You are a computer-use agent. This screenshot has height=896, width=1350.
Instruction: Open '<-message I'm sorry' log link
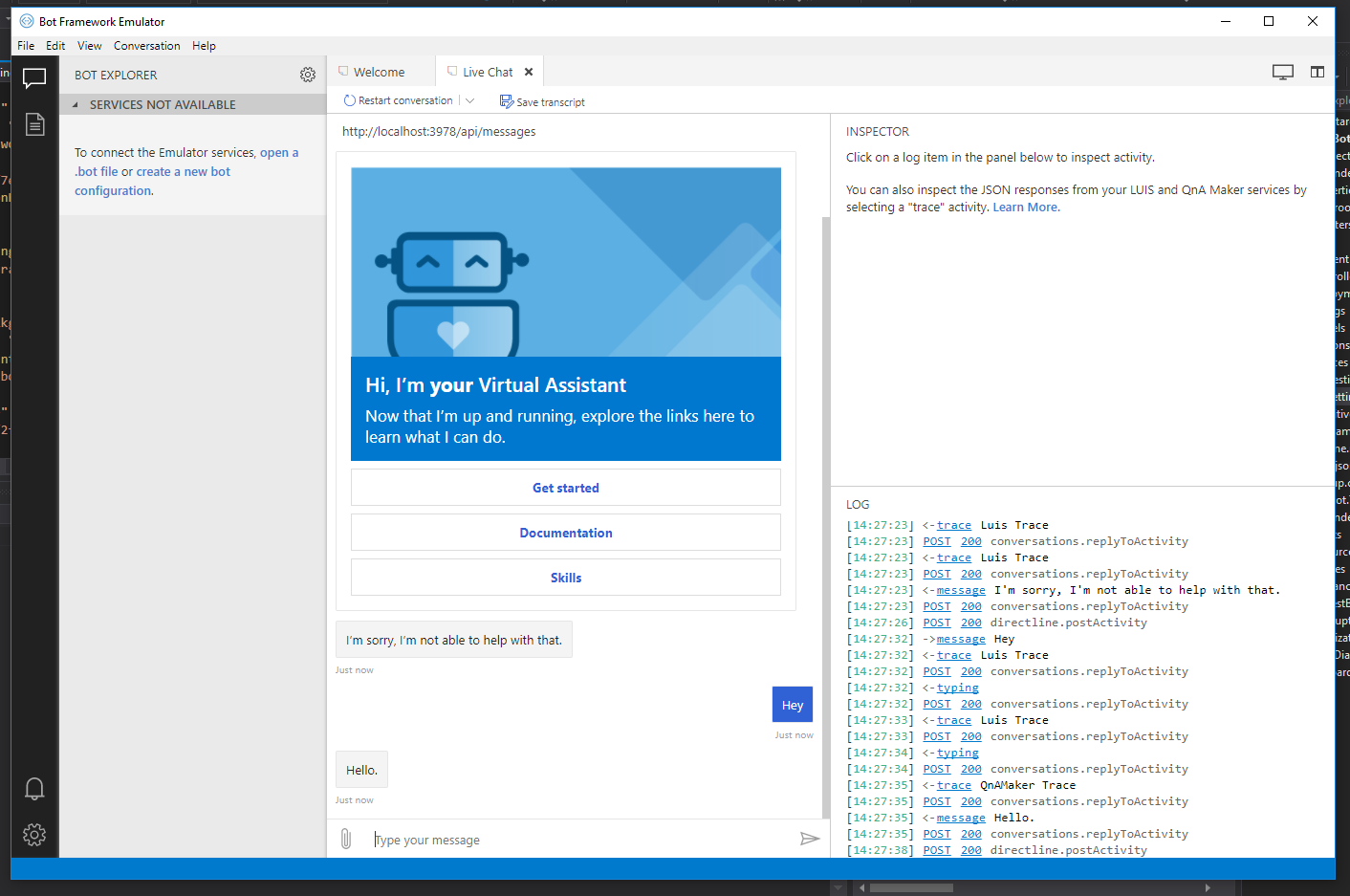pyautogui.click(x=961, y=590)
